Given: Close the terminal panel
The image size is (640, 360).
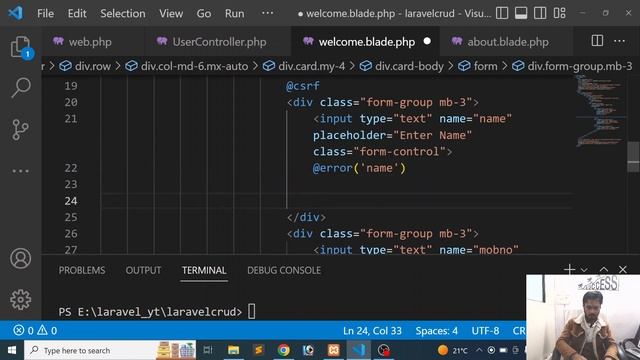Looking at the screenshot, I should (x=622, y=269).
